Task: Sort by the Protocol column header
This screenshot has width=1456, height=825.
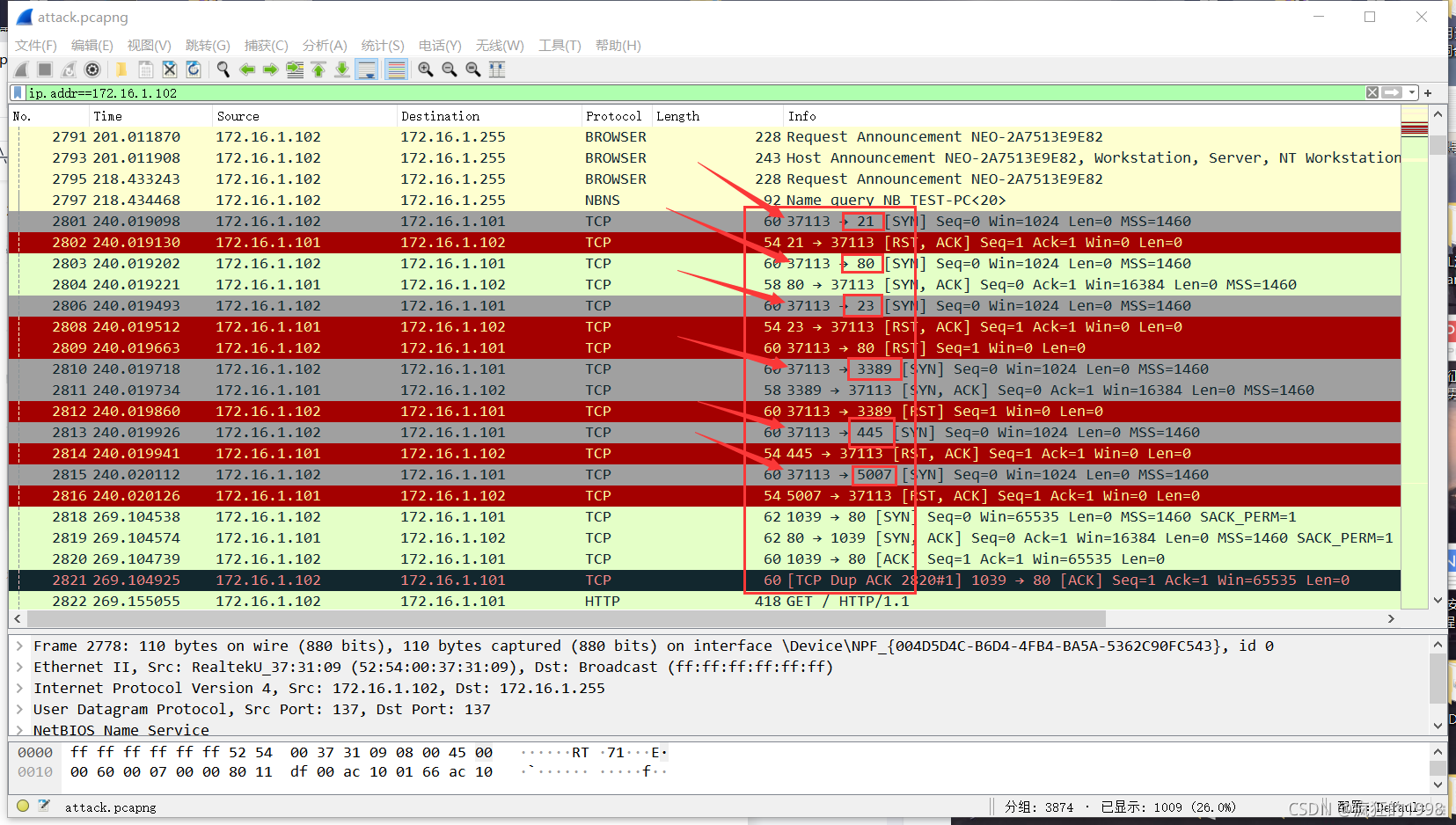Action: 616,116
